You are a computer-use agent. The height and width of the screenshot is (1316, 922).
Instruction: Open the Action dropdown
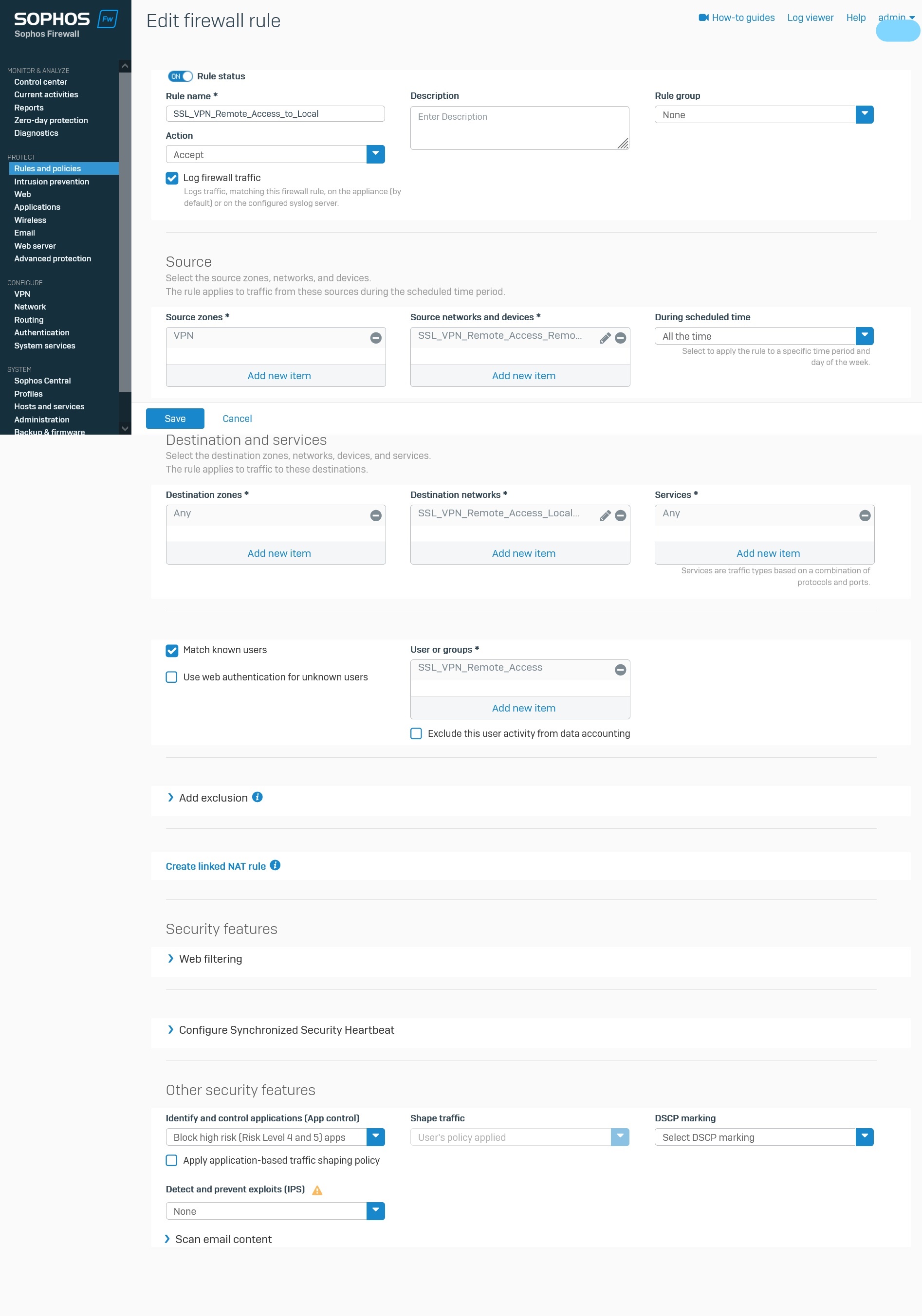(x=275, y=154)
